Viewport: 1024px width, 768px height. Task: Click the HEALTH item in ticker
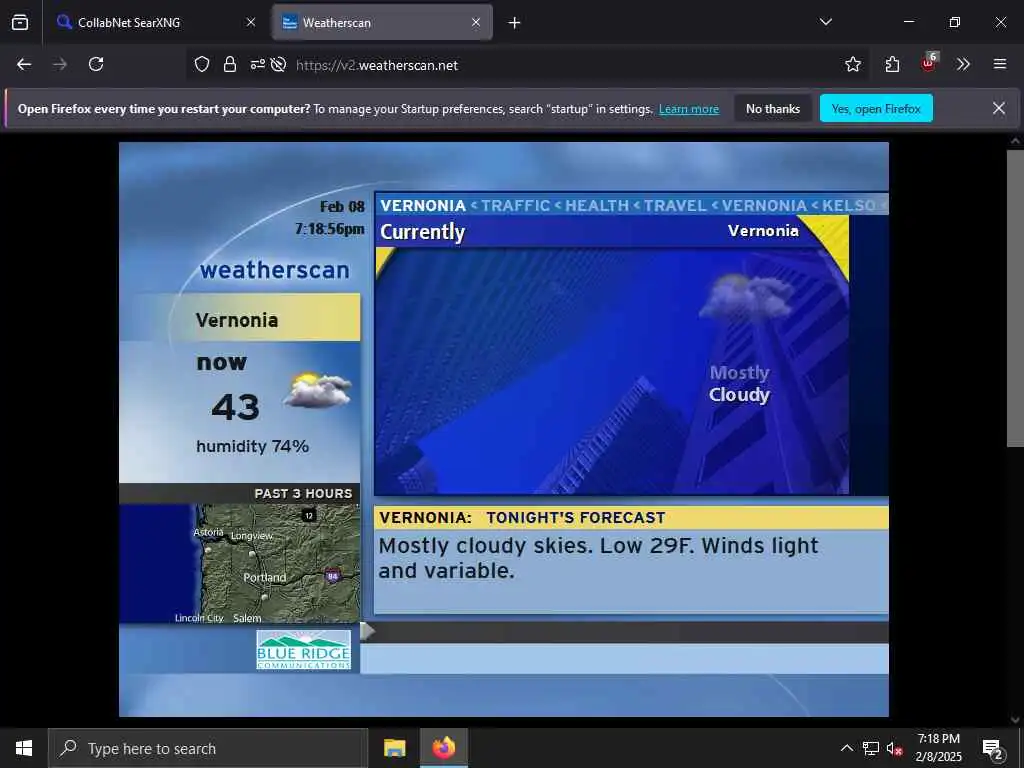pyautogui.click(x=596, y=206)
